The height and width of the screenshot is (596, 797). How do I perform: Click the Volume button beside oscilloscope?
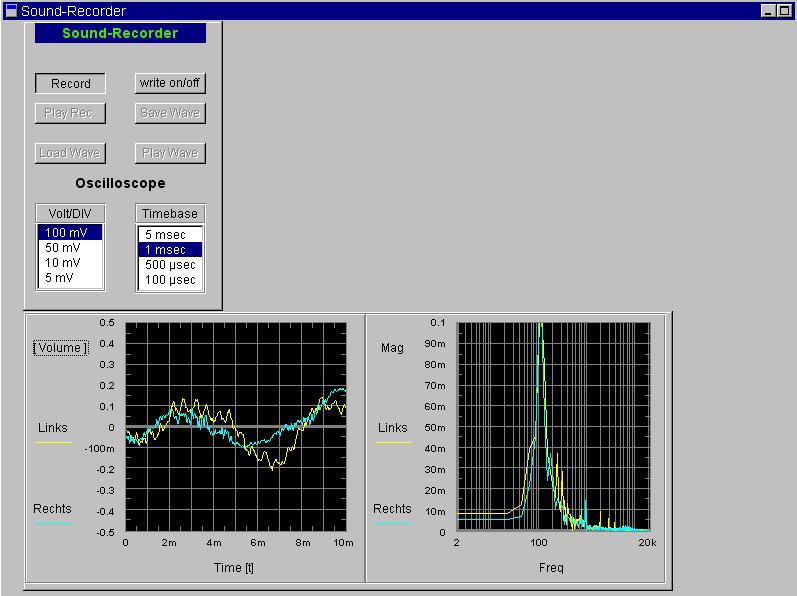pos(60,348)
